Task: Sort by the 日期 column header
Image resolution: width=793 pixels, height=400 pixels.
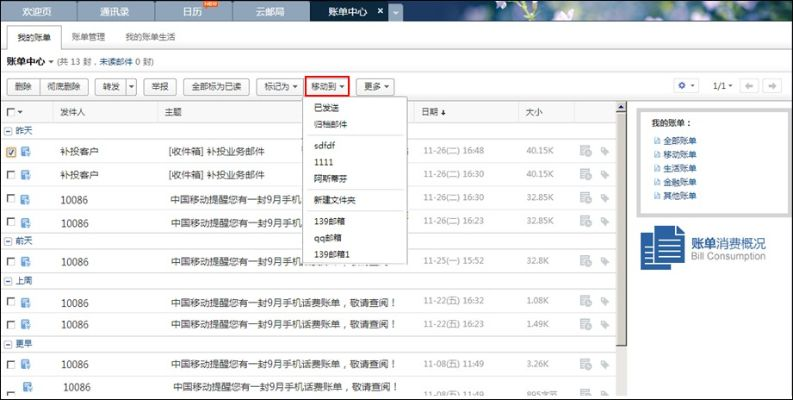Action: coord(433,112)
